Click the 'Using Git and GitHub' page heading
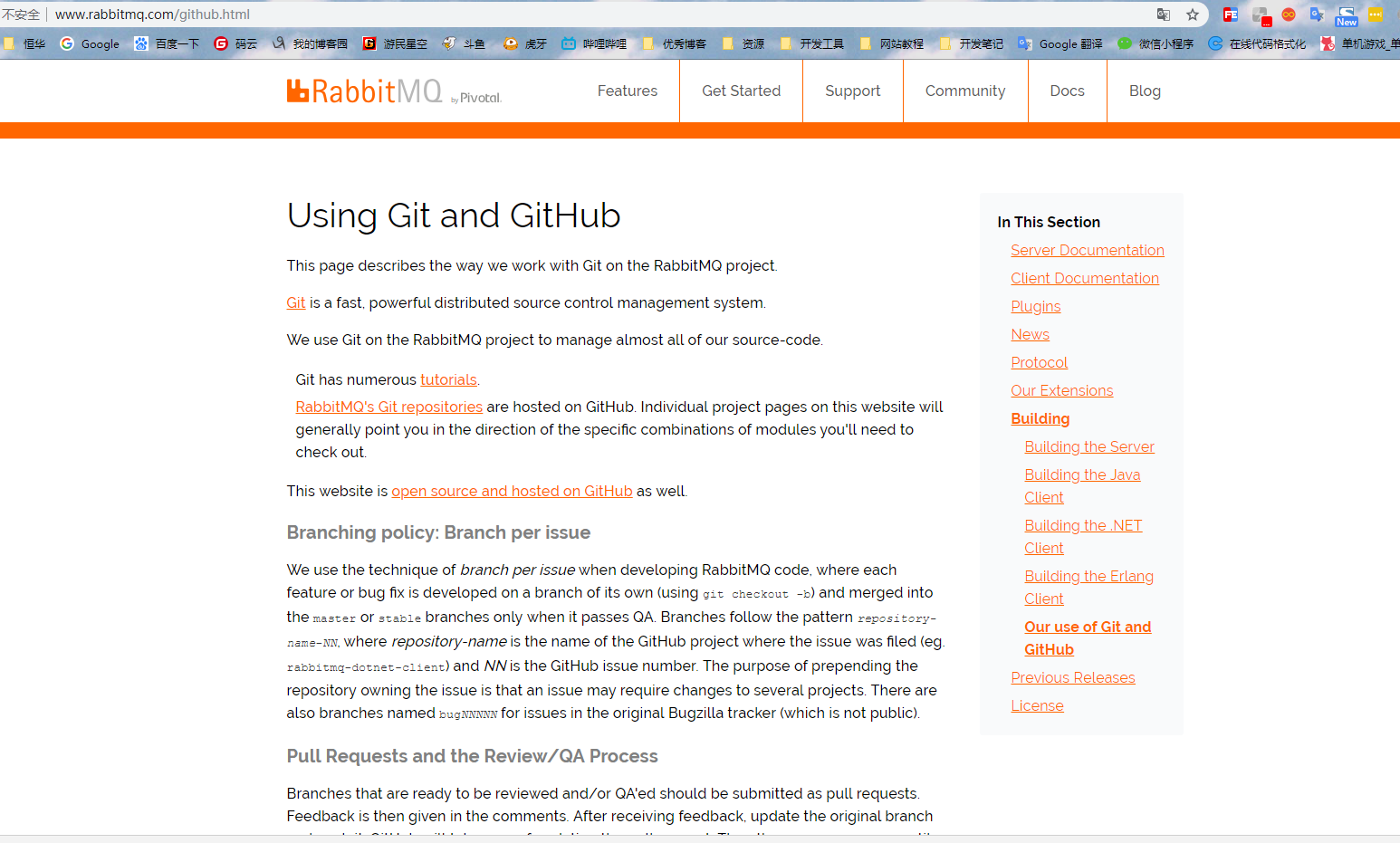 [x=454, y=216]
